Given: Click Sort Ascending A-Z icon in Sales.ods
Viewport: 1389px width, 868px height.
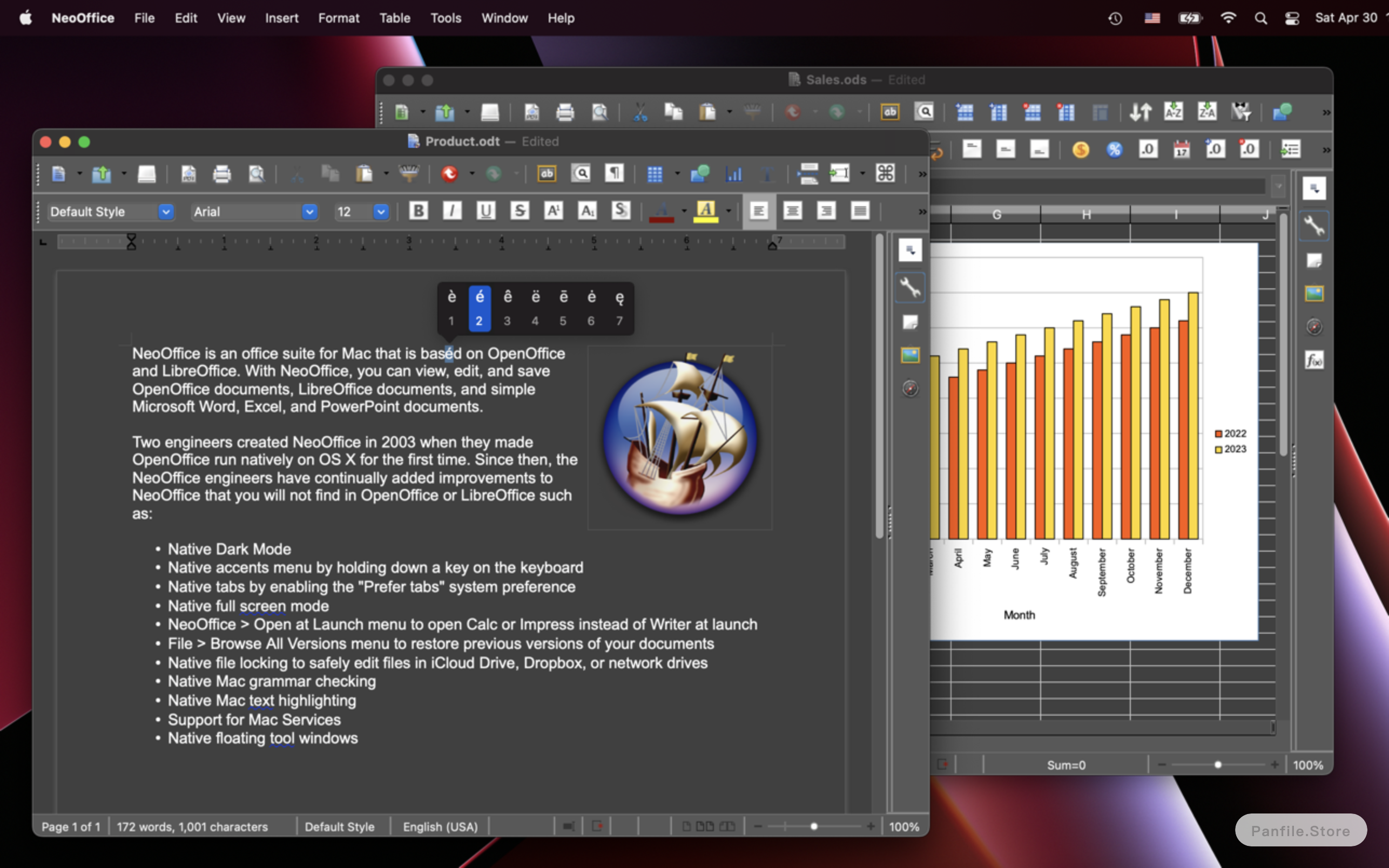Looking at the screenshot, I should tap(1173, 111).
